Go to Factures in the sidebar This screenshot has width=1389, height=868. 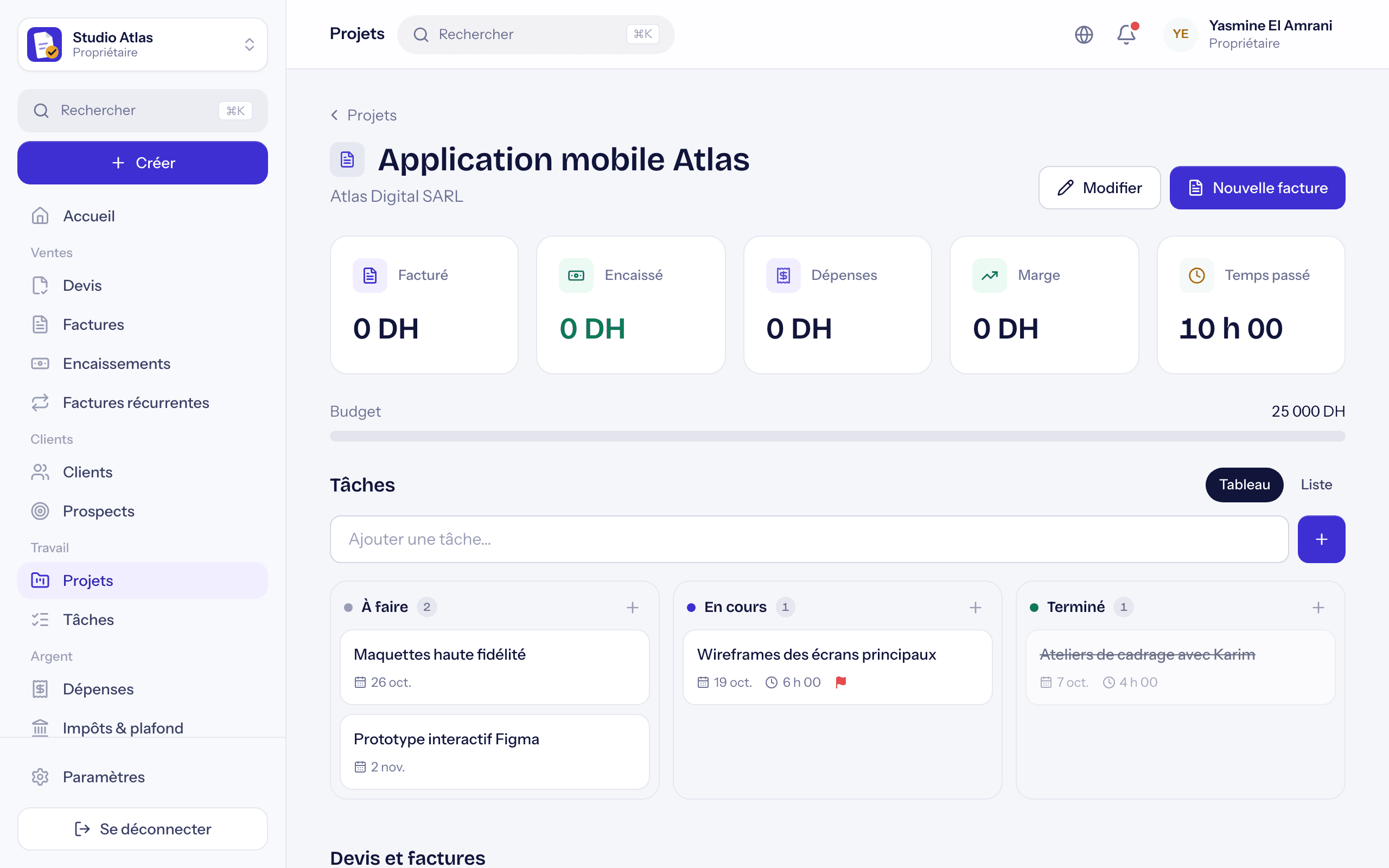pos(142,324)
